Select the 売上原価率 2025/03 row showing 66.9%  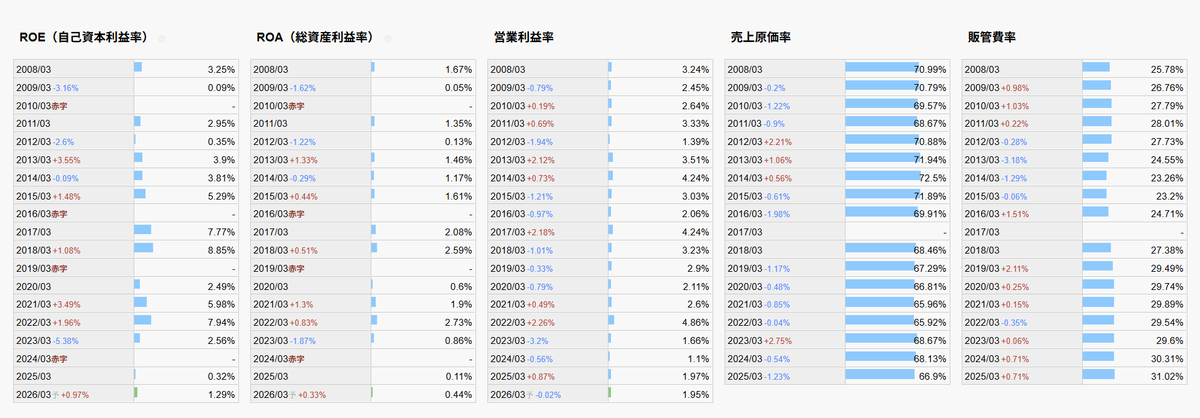[x=837, y=375]
